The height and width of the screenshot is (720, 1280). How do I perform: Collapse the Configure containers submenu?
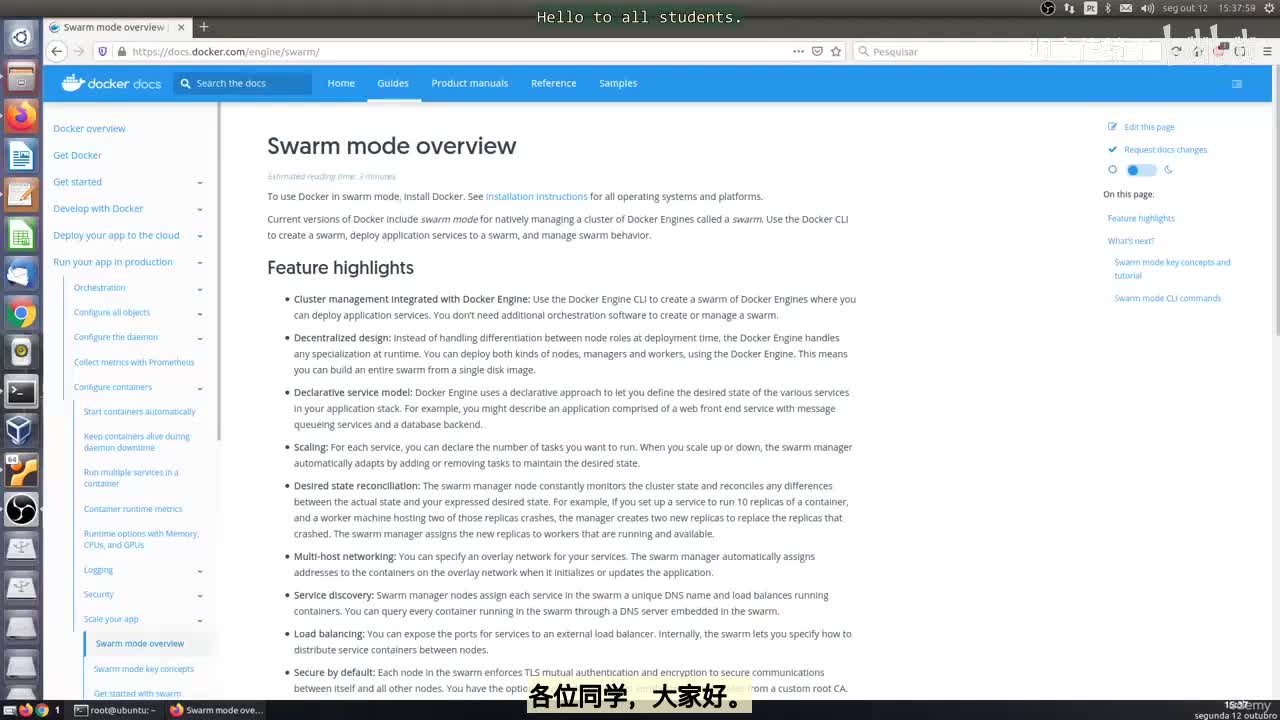click(200, 388)
